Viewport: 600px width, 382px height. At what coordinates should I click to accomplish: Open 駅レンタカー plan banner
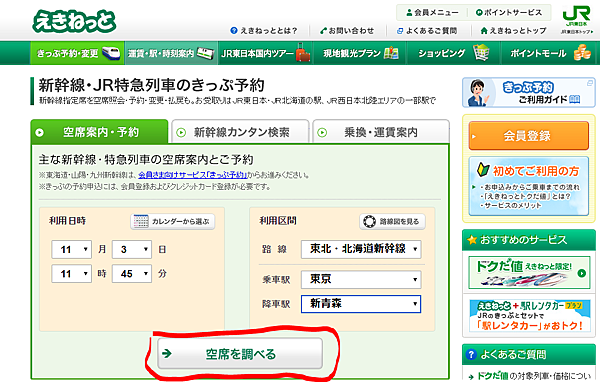pos(529,316)
